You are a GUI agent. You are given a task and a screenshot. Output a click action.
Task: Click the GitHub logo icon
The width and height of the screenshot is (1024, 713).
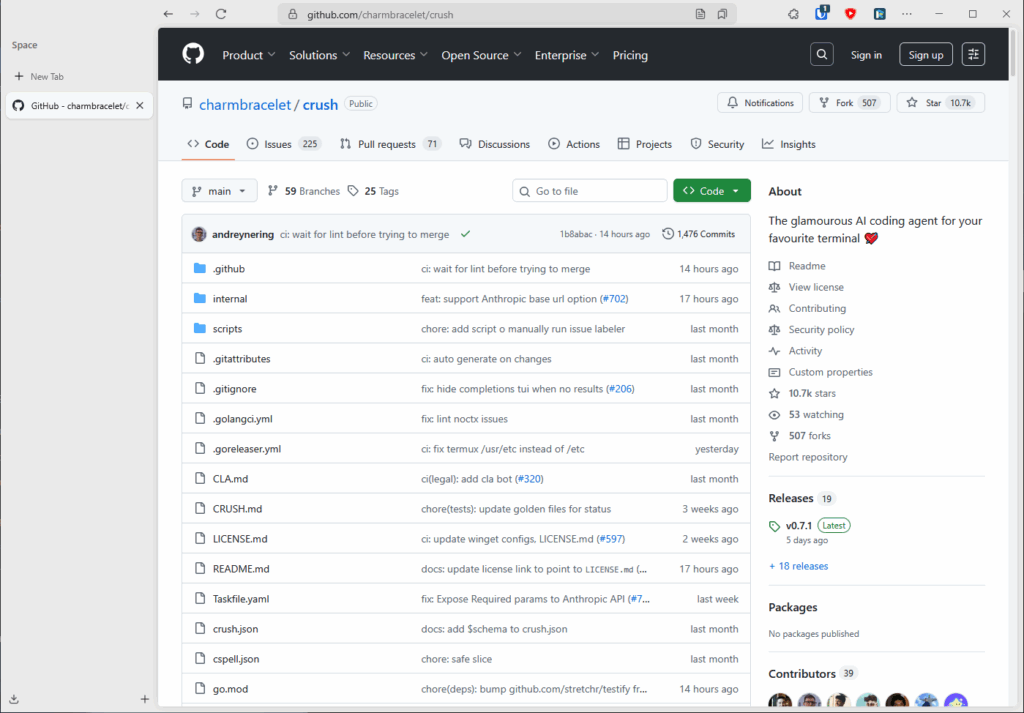pyautogui.click(x=193, y=54)
